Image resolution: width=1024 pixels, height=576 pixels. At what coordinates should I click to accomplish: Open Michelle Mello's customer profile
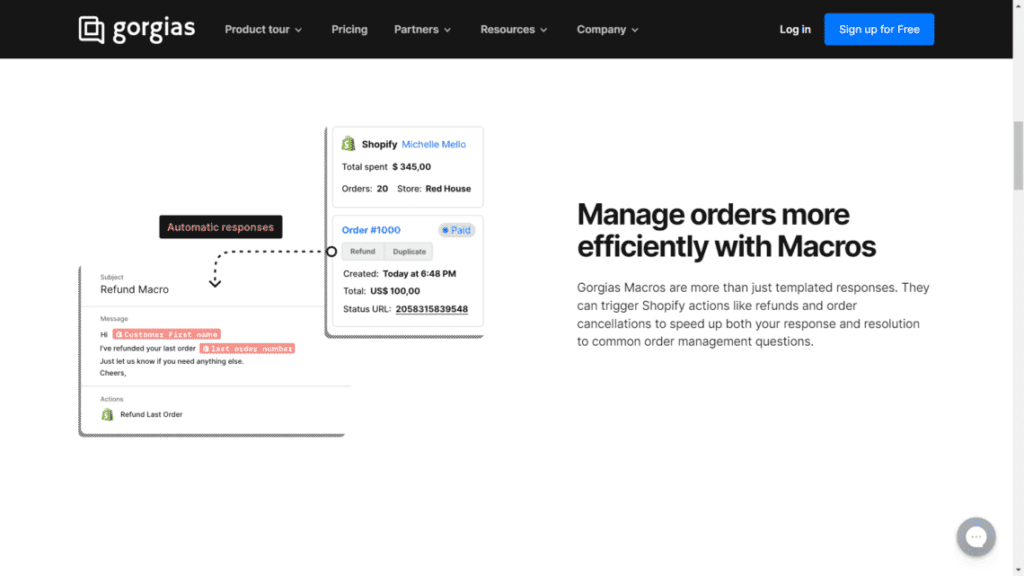coord(434,143)
